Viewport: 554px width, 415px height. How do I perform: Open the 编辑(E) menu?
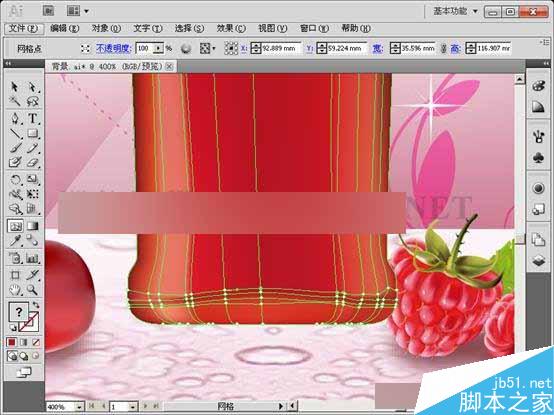[65, 29]
